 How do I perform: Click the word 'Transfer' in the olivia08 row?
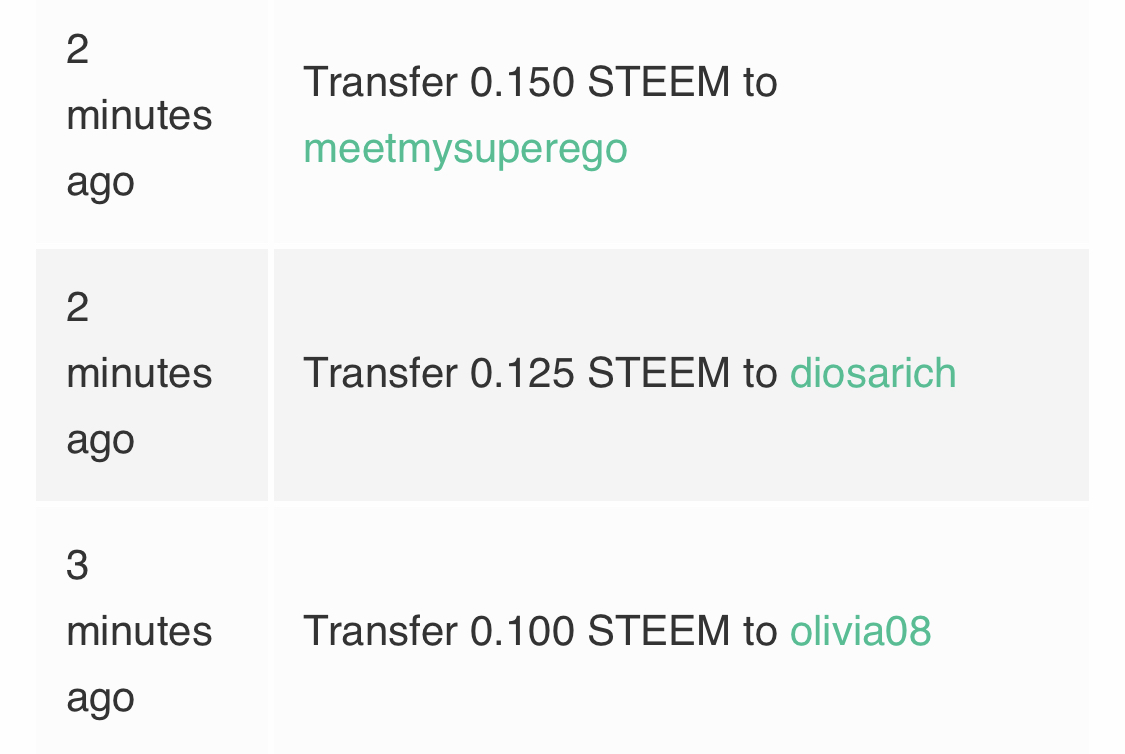point(380,631)
